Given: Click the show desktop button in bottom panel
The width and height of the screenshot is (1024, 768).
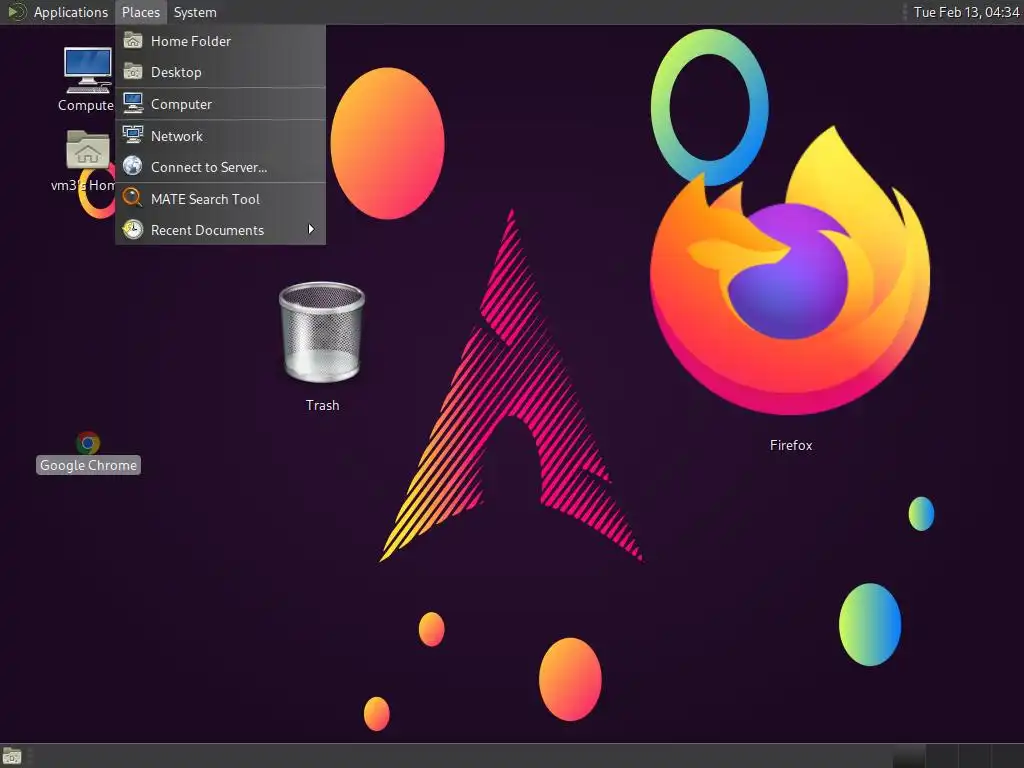Looking at the screenshot, I should pos(12,757).
